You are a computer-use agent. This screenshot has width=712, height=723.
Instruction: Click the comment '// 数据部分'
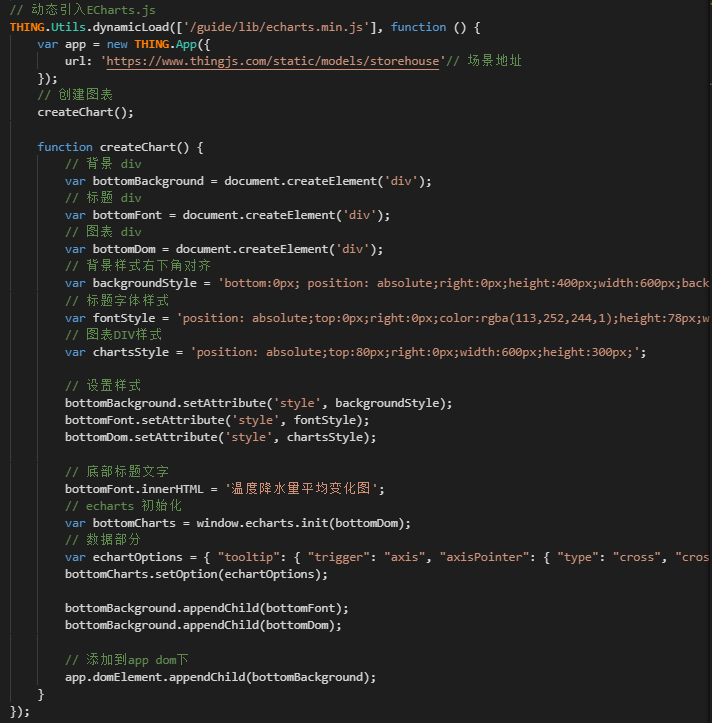click(x=103, y=540)
